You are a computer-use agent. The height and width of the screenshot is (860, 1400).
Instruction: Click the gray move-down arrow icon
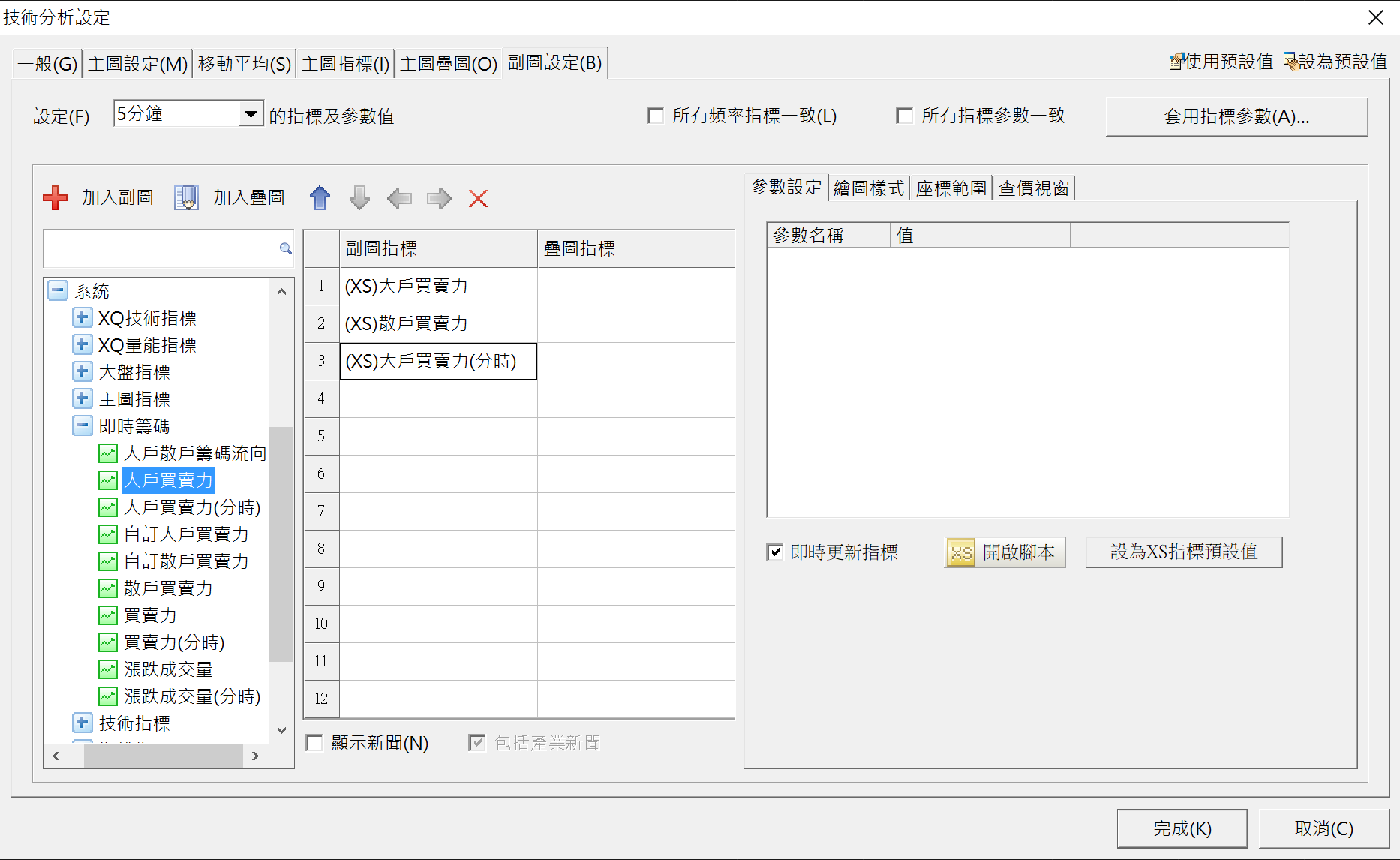tap(359, 198)
